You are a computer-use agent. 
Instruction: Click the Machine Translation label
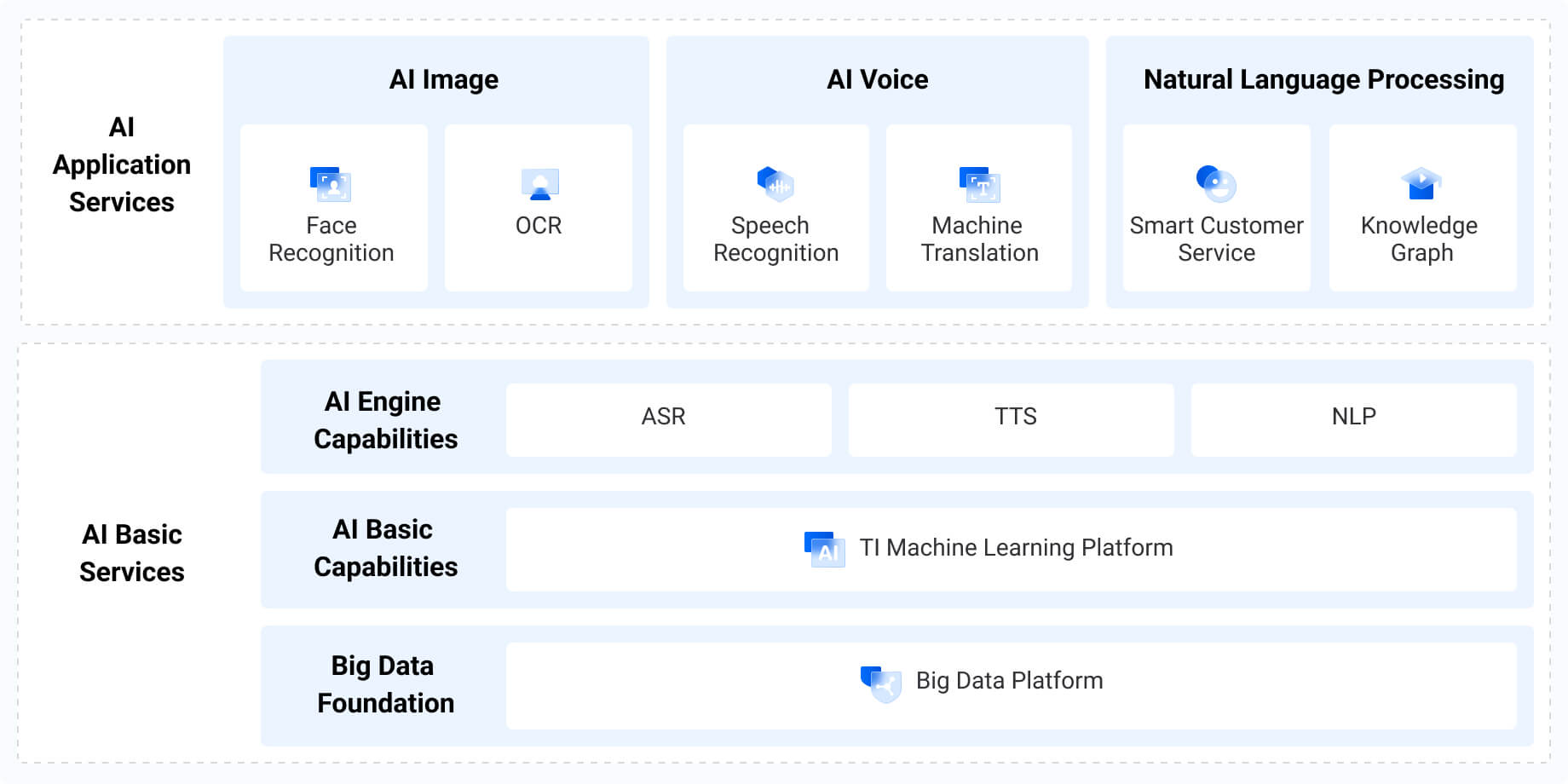(979, 239)
